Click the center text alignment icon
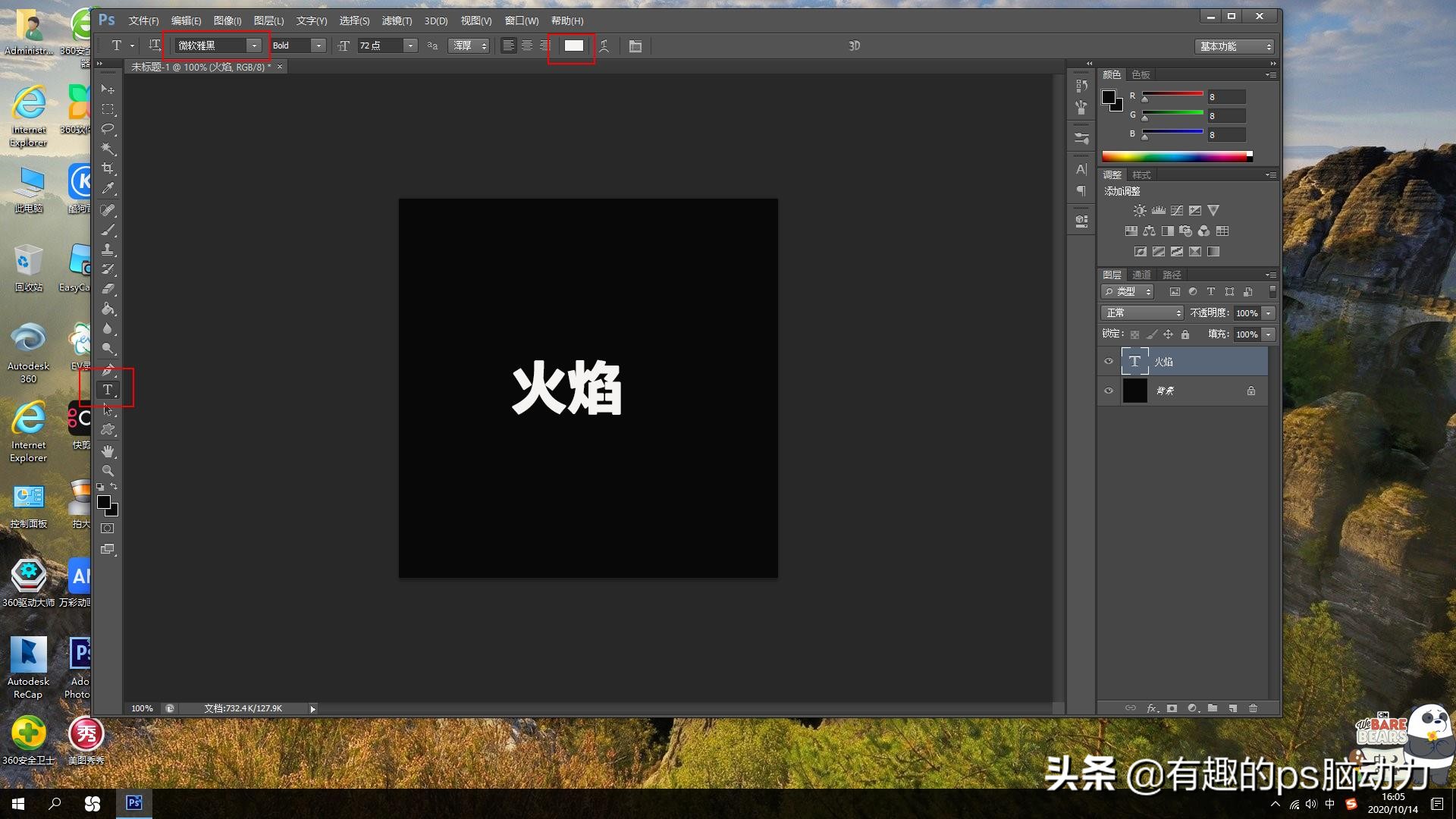This screenshot has width=1456, height=819. [527, 46]
